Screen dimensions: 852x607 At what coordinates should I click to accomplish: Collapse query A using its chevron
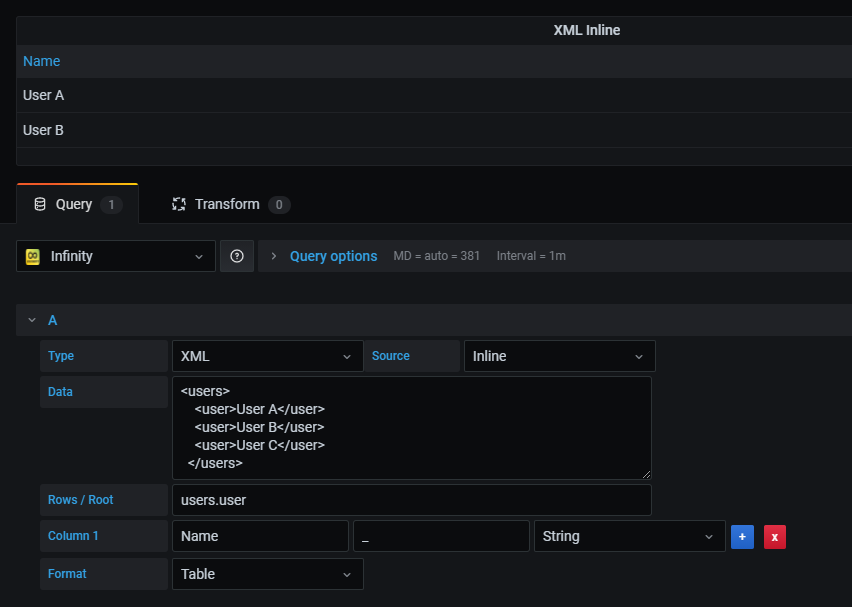pyautogui.click(x=32, y=320)
